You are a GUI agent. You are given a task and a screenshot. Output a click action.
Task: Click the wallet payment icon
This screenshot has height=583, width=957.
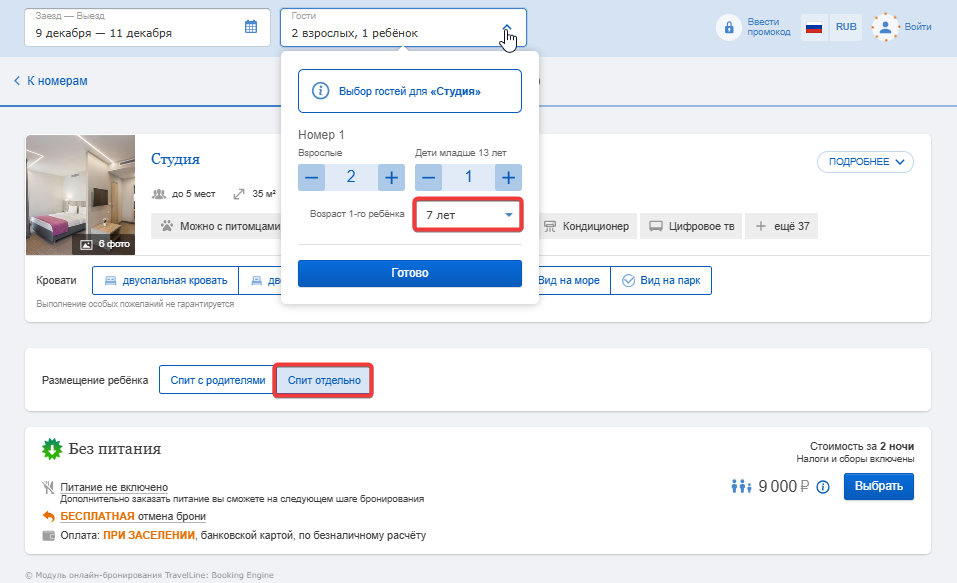click(x=48, y=535)
